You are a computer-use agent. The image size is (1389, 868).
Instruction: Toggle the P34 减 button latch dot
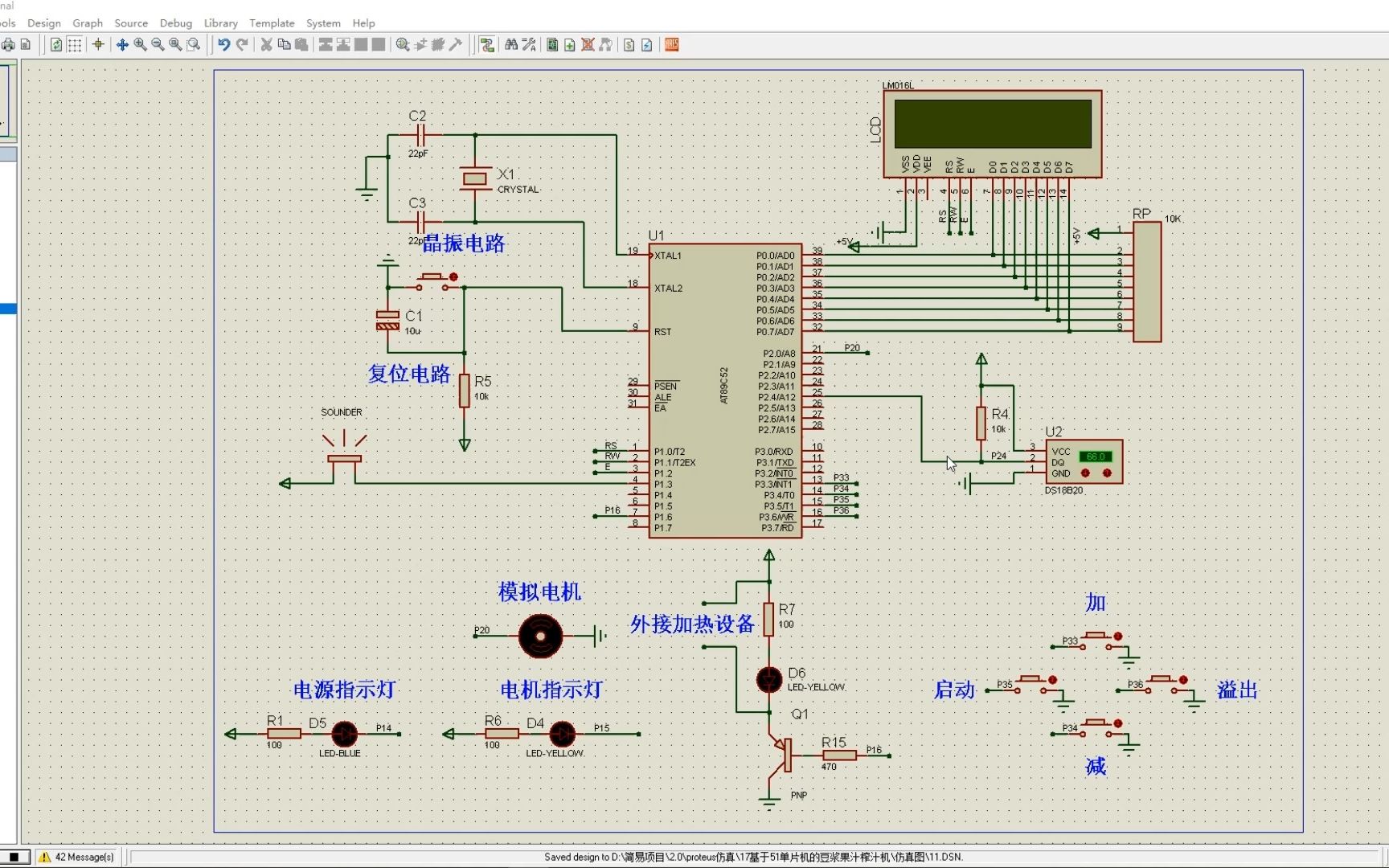(x=1118, y=723)
